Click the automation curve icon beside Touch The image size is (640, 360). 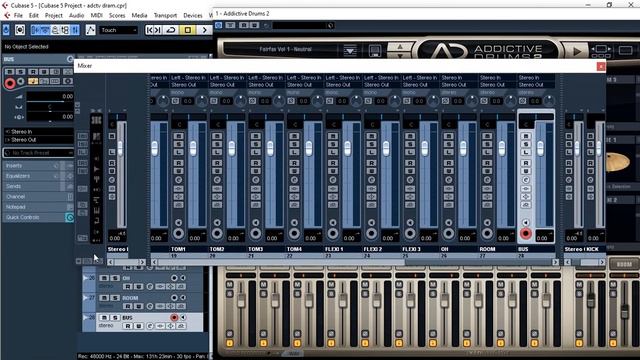click(x=90, y=30)
